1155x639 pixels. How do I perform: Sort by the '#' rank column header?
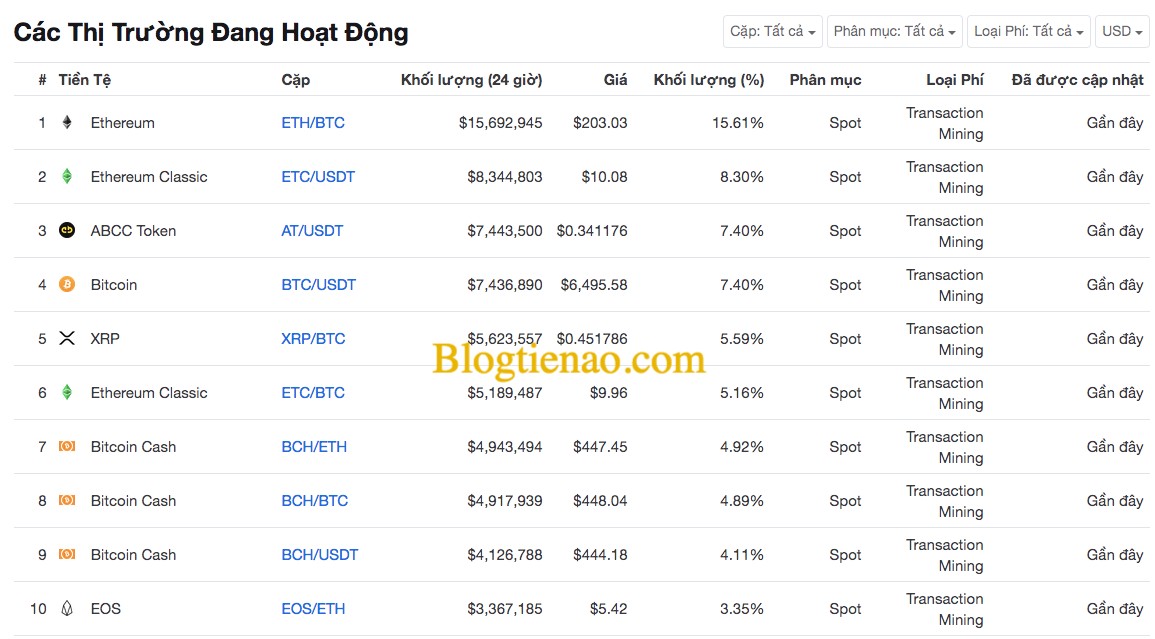[42, 80]
